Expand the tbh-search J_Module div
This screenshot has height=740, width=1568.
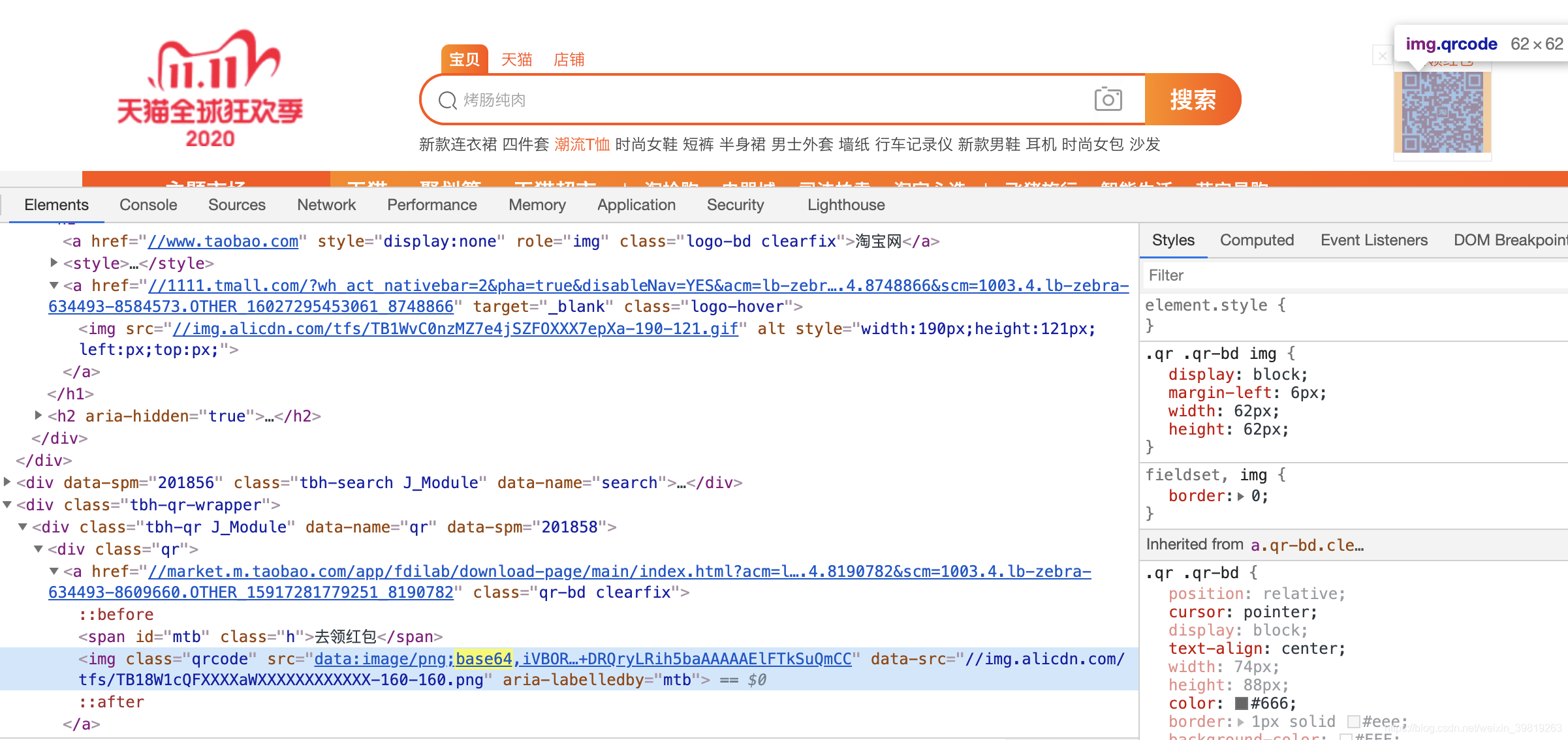tap(7, 482)
